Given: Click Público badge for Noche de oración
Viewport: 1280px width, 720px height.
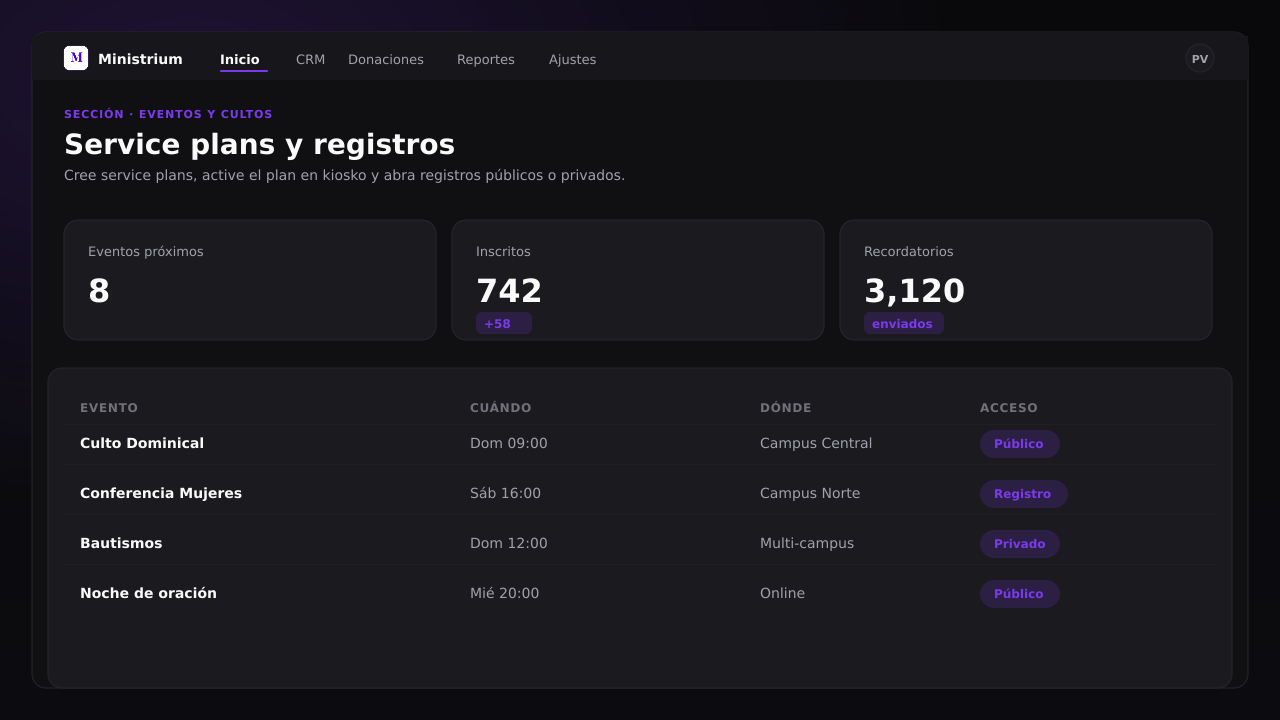Looking at the screenshot, I should point(1019,594).
